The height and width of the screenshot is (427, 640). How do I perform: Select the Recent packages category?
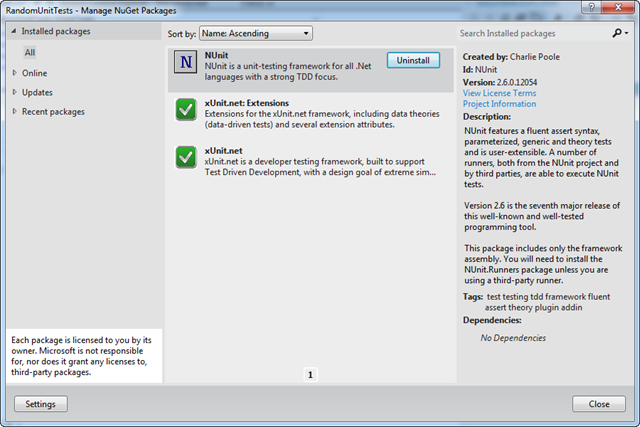pyautogui.click(x=53, y=111)
